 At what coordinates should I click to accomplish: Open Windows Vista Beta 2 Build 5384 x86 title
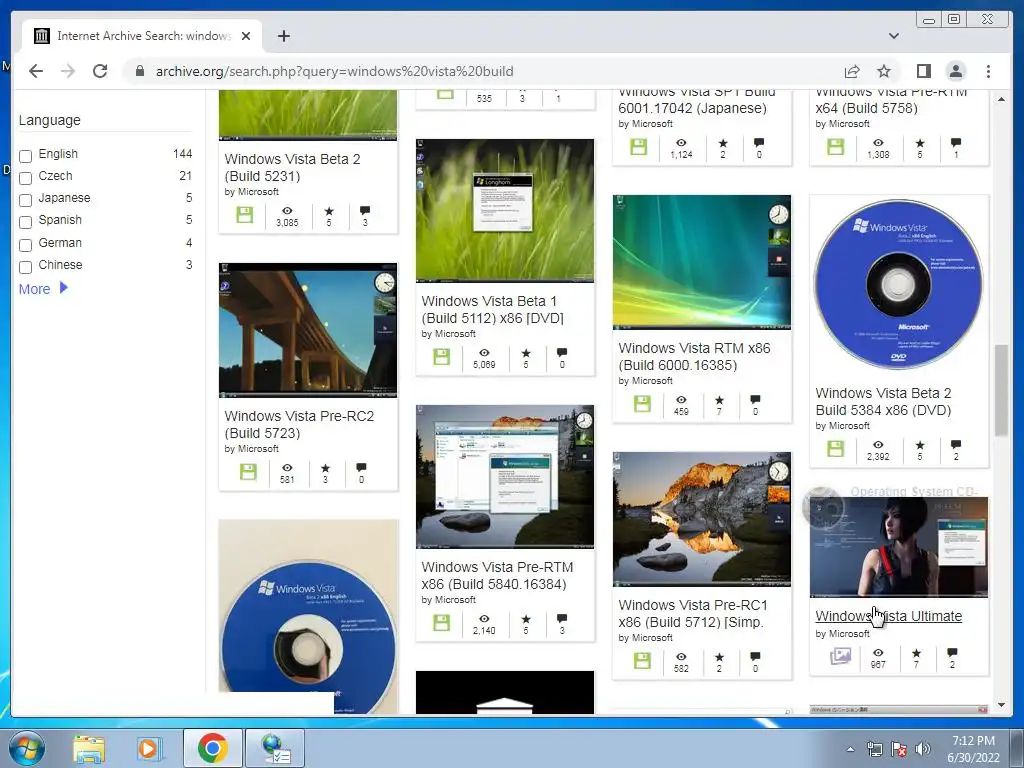click(x=883, y=402)
